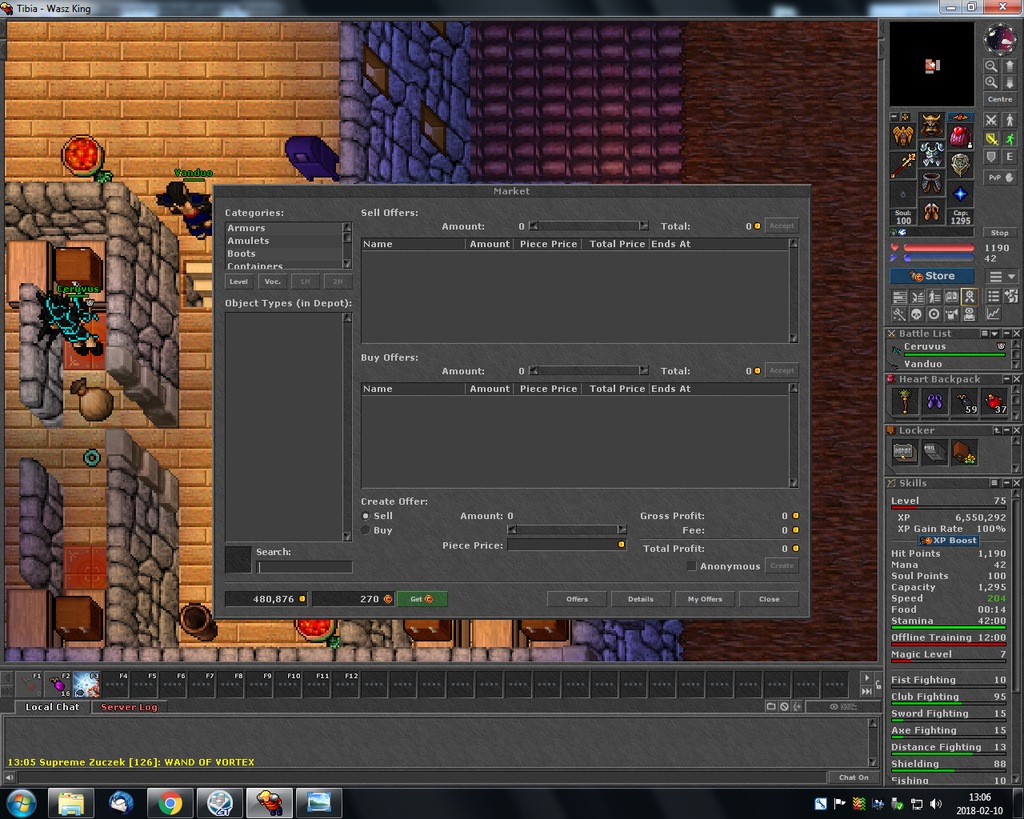Toggle the crossed swords combat mode
This screenshot has width=1024, height=819.
991,120
